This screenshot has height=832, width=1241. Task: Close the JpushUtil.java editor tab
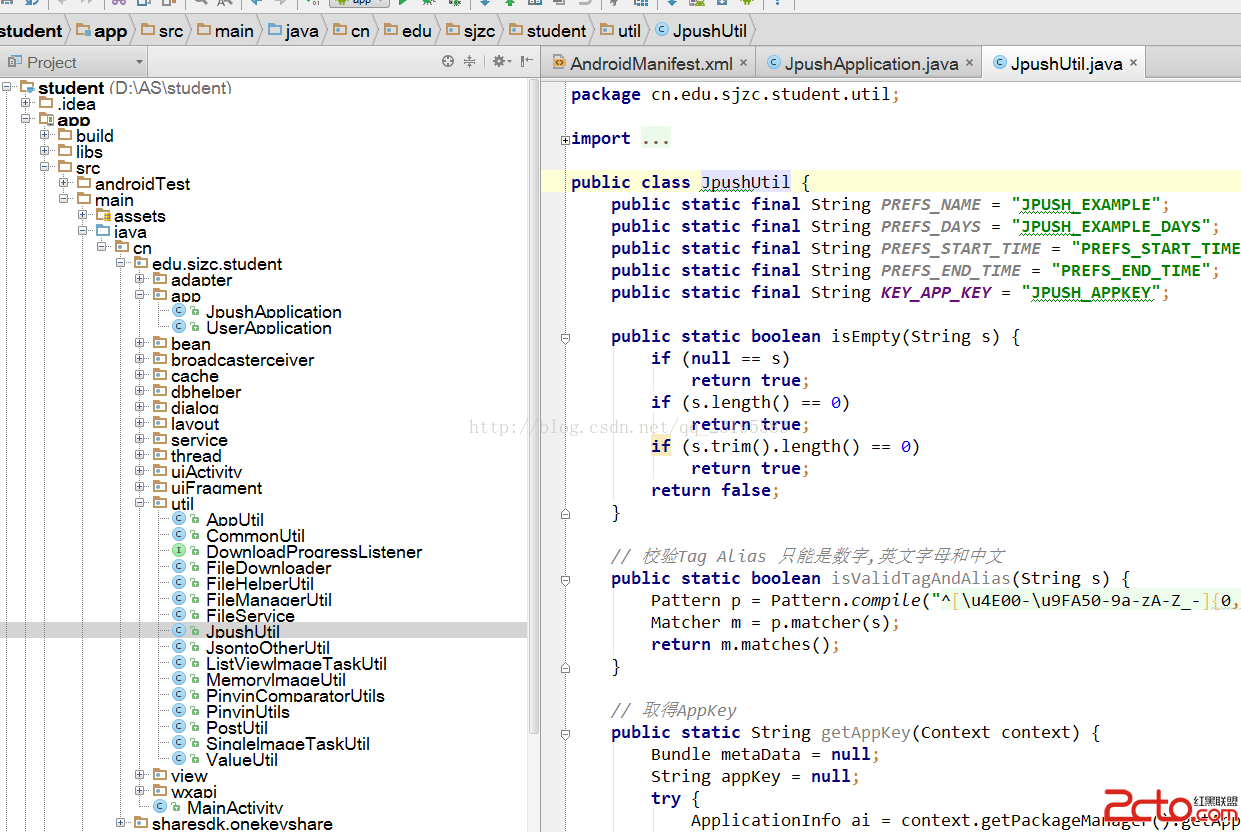(1133, 63)
